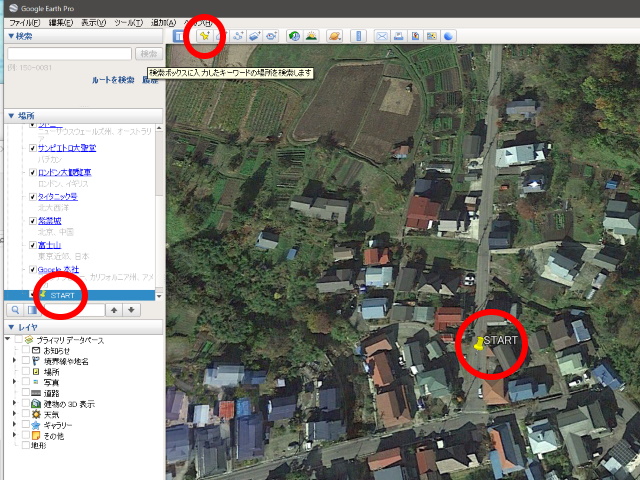Open the 紫禁城 place link
The image size is (640, 480).
click(49, 221)
